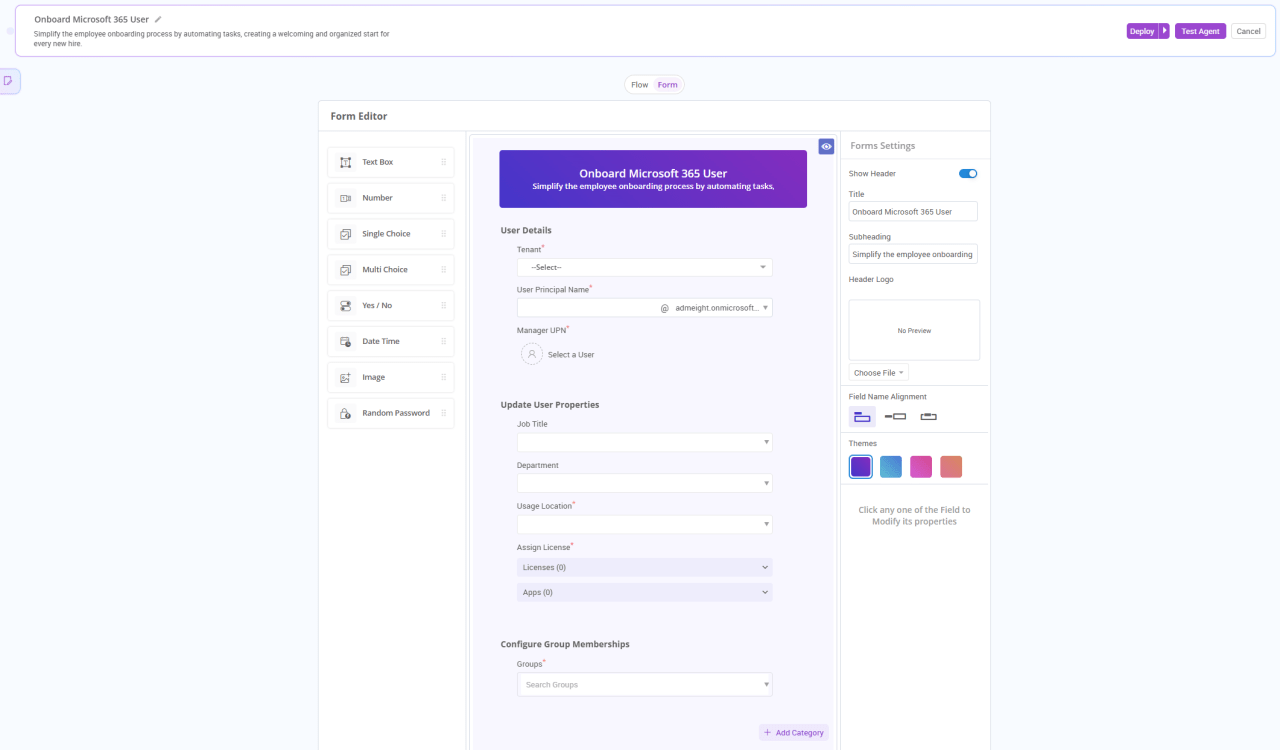Expand the Licenses (0) dropdown

point(644,568)
